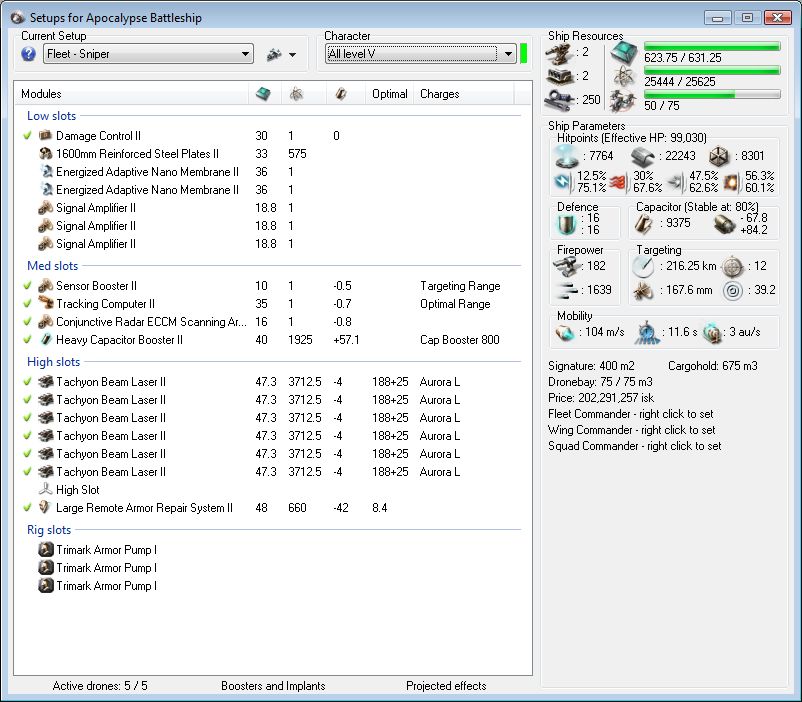Image resolution: width=802 pixels, height=702 pixels.
Task: Toggle Large Remote Armor Repair System checkmark
Action: click(x=28, y=508)
